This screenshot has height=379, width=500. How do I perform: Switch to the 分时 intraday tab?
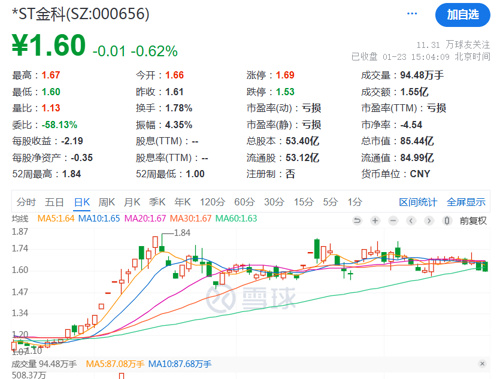(26, 202)
